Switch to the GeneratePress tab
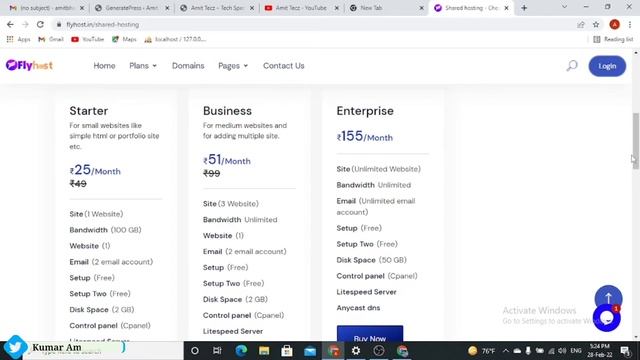 [x=131, y=8]
